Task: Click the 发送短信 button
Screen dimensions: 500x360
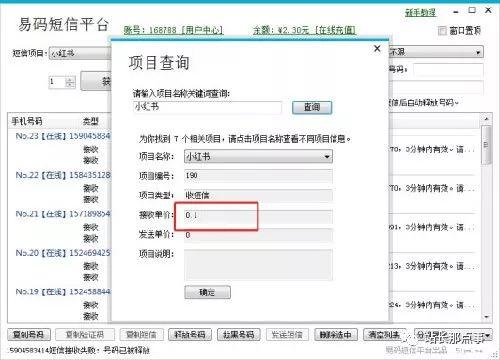Action: point(287,335)
